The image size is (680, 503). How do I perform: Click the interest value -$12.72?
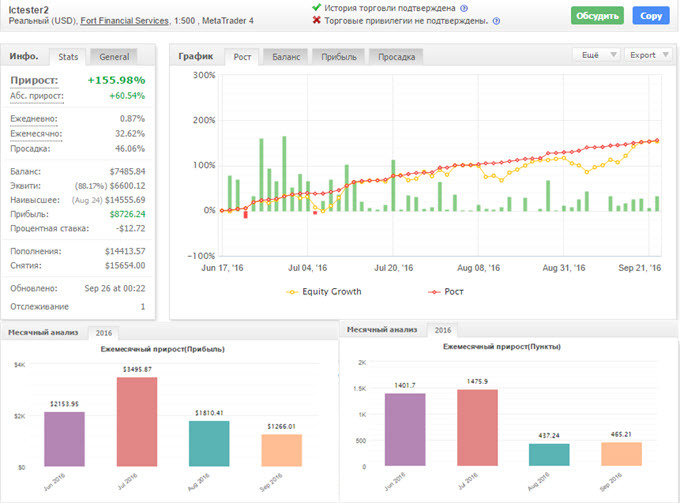131,229
